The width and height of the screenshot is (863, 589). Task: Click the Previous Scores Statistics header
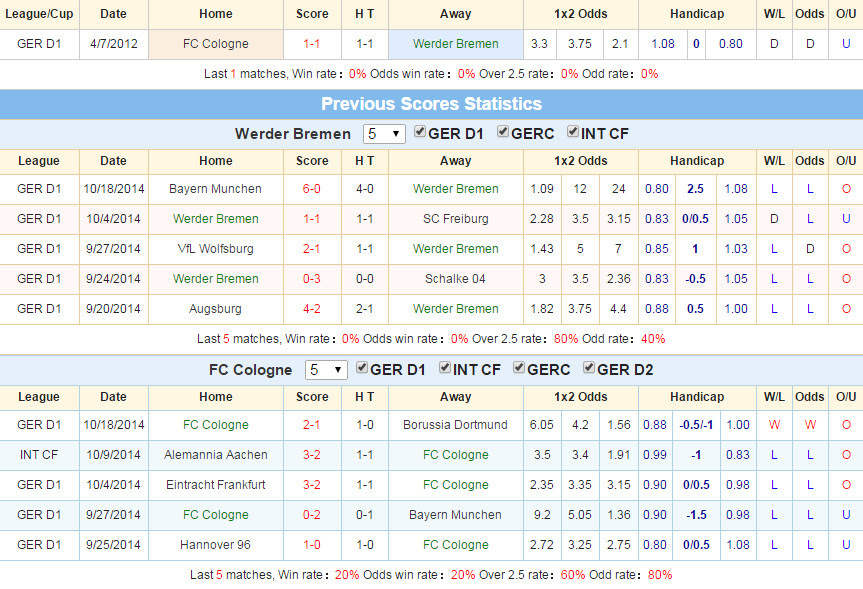click(x=432, y=103)
